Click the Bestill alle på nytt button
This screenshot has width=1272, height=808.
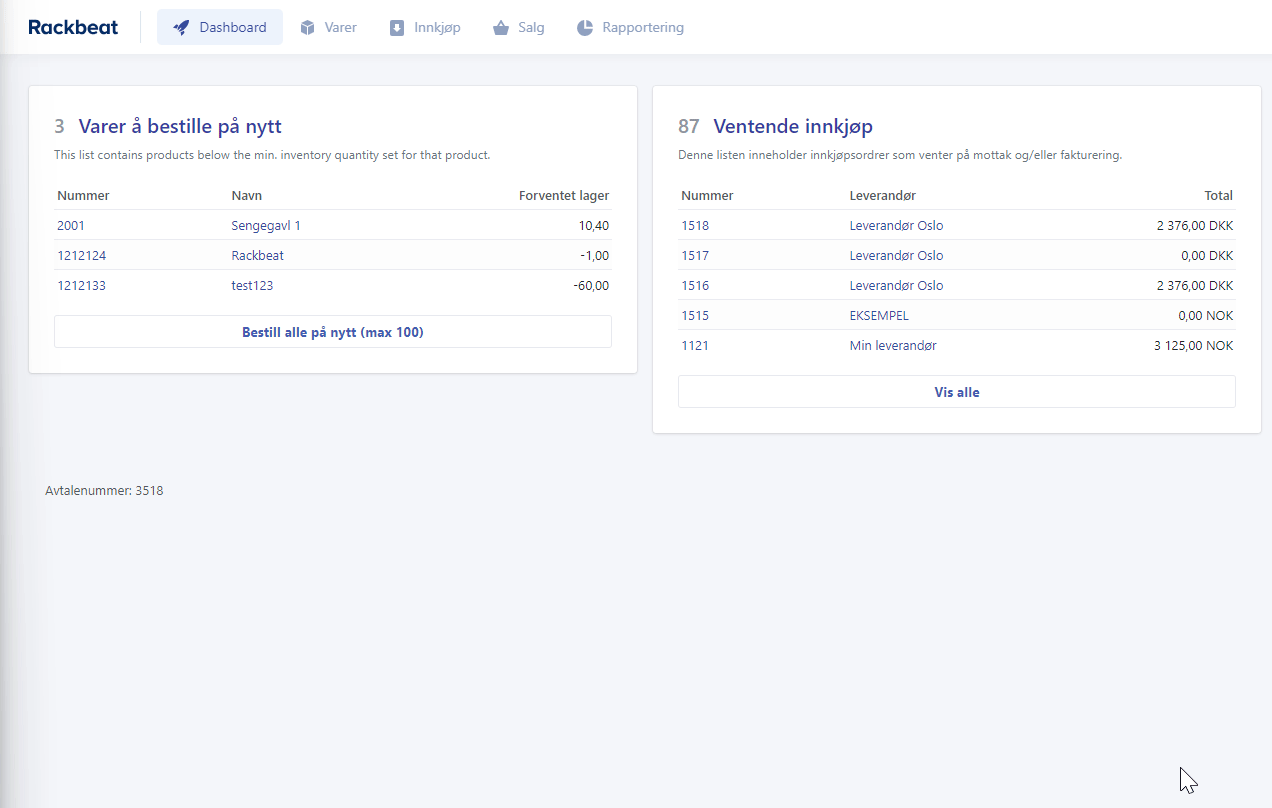tap(332, 331)
